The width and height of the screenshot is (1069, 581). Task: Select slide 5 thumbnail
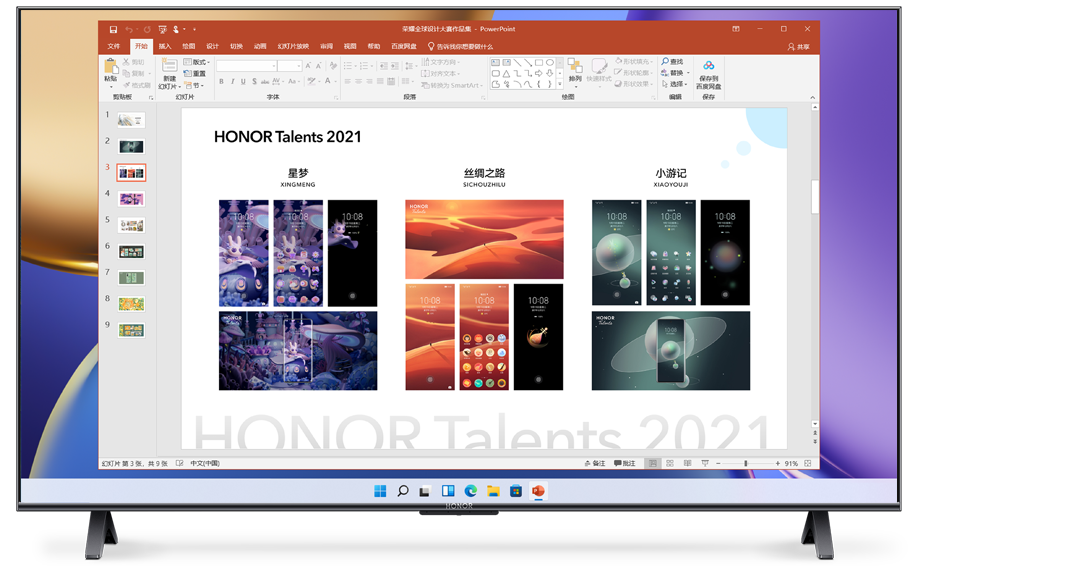tap(131, 225)
